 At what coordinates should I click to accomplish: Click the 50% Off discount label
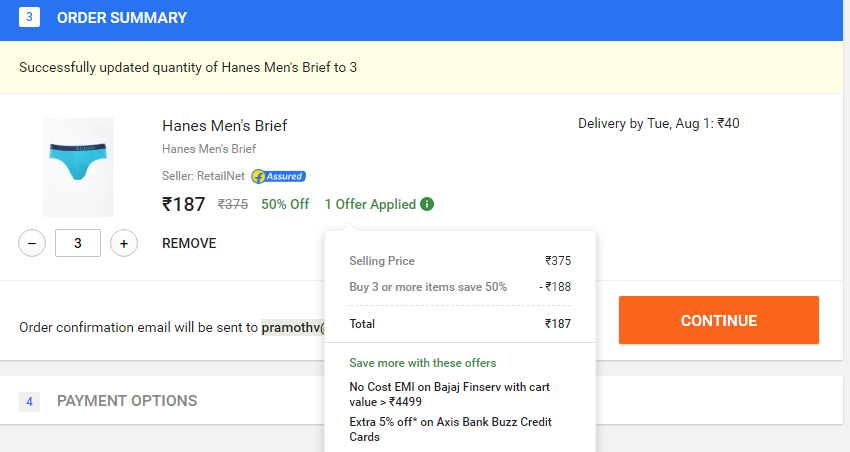pos(285,204)
